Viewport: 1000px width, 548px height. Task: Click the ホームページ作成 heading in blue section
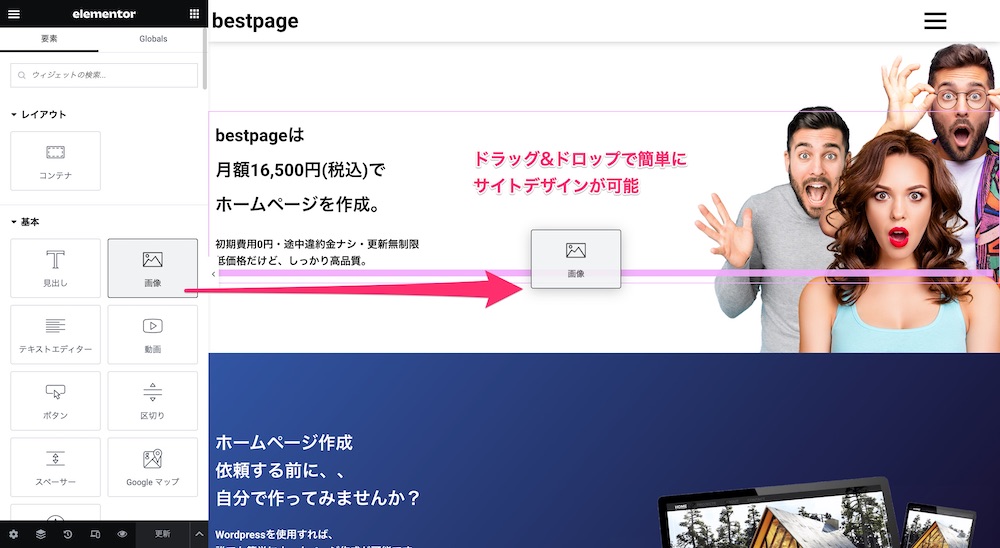tap(284, 443)
